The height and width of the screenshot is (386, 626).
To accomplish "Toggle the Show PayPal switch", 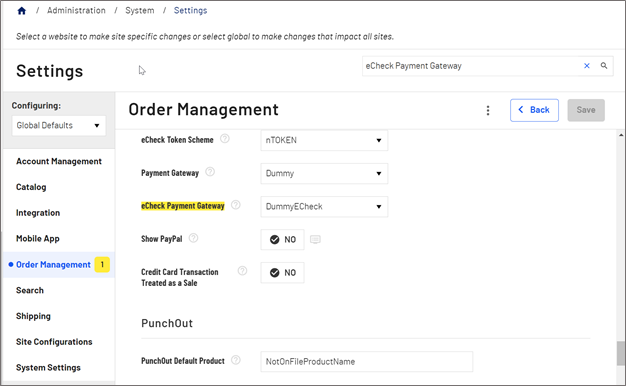I will (x=282, y=240).
